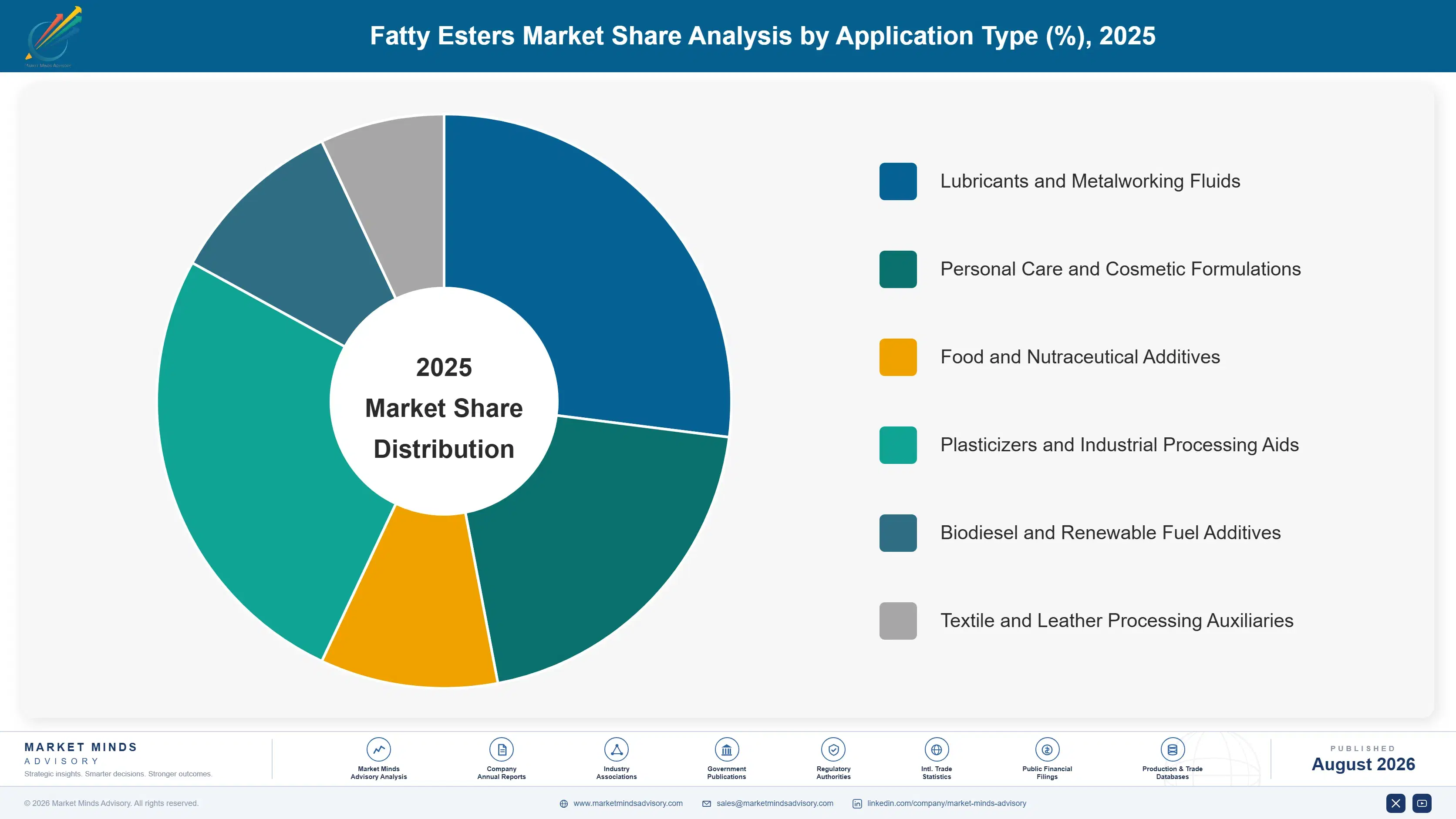Click the Market Minds Advisory Analysis chart icon

pos(379,749)
